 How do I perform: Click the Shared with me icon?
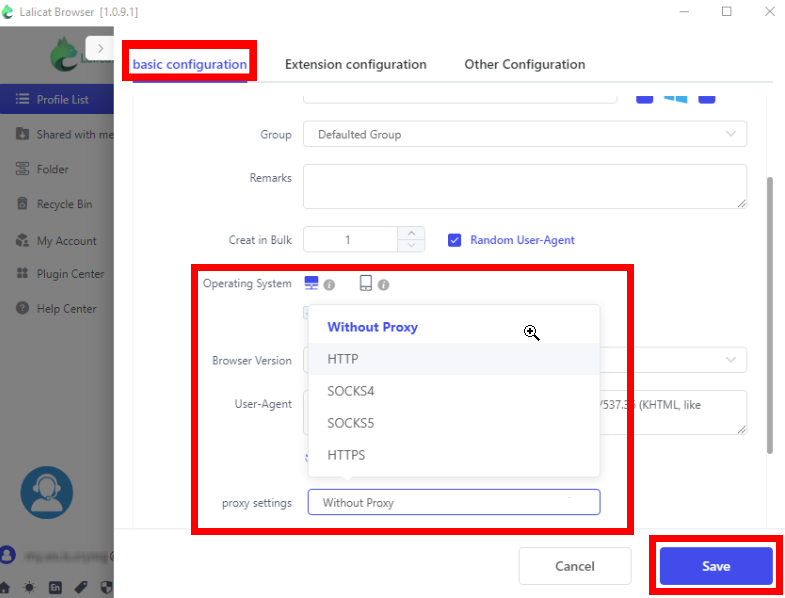tap(22, 134)
